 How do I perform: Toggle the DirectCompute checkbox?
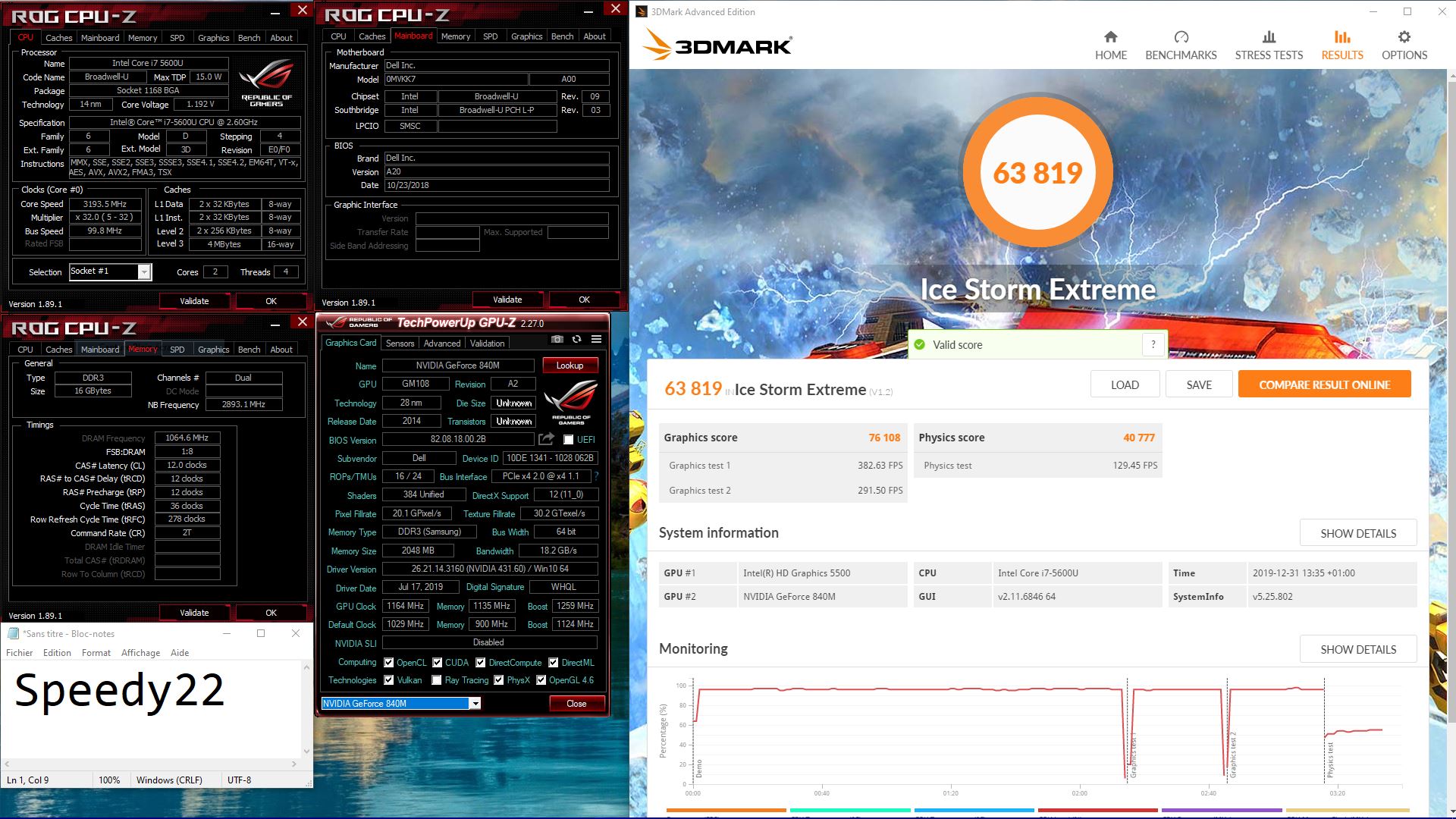[481, 662]
